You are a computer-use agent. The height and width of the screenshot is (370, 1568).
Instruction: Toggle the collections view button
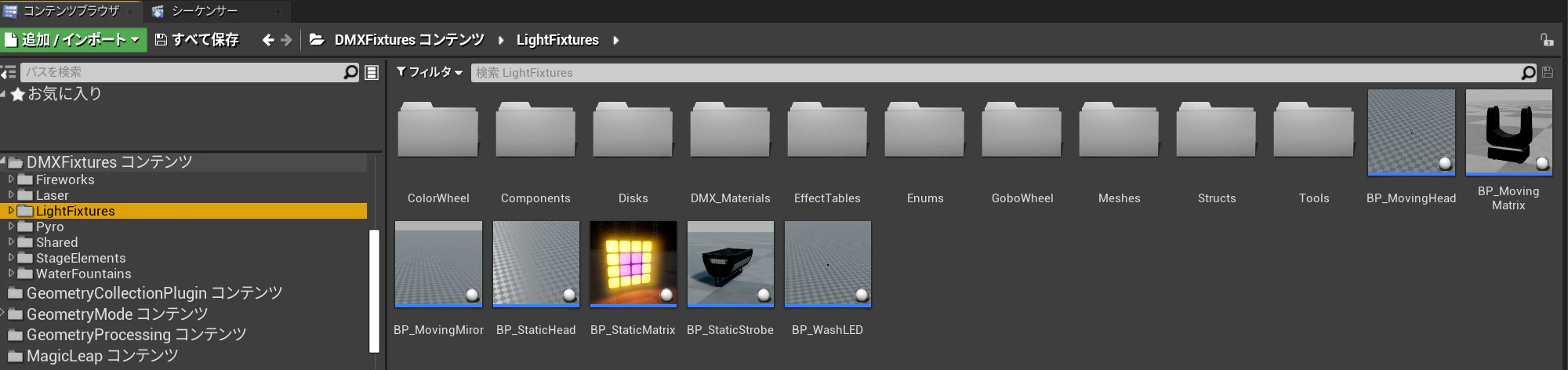tap(372, 72)
